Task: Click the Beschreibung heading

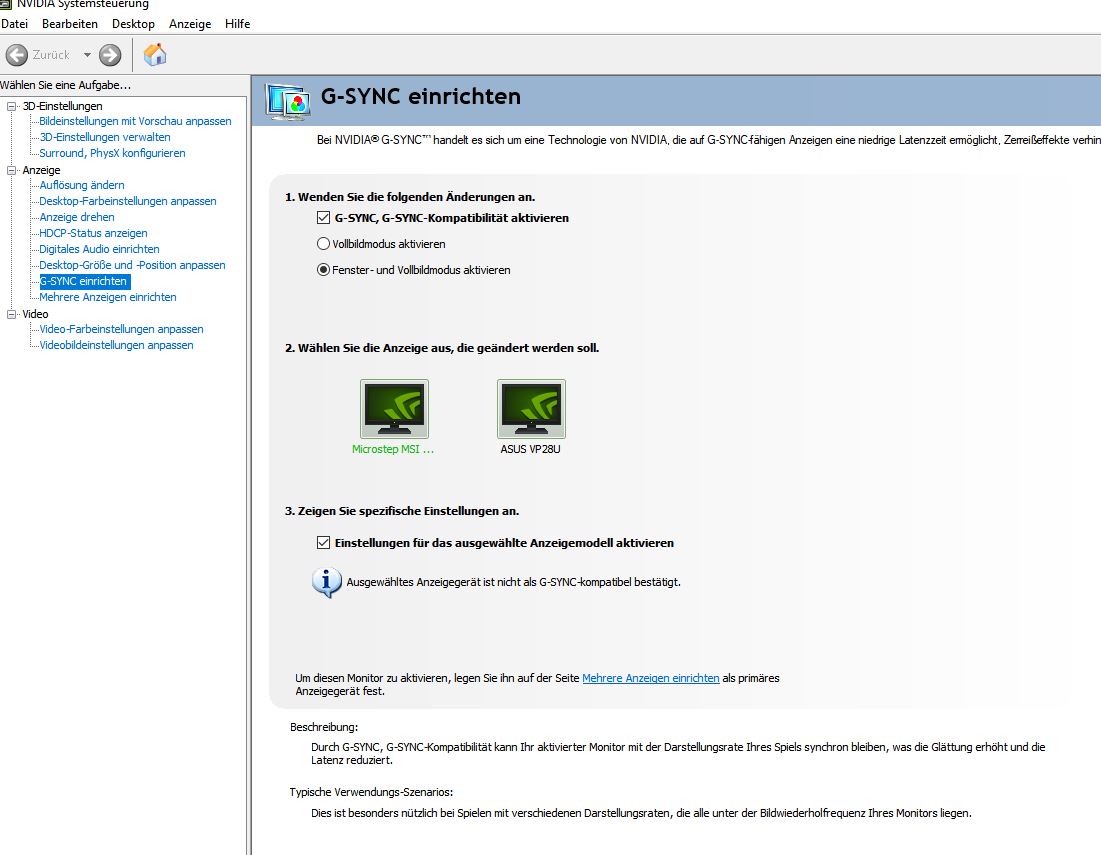Action: tap(324, 727)
